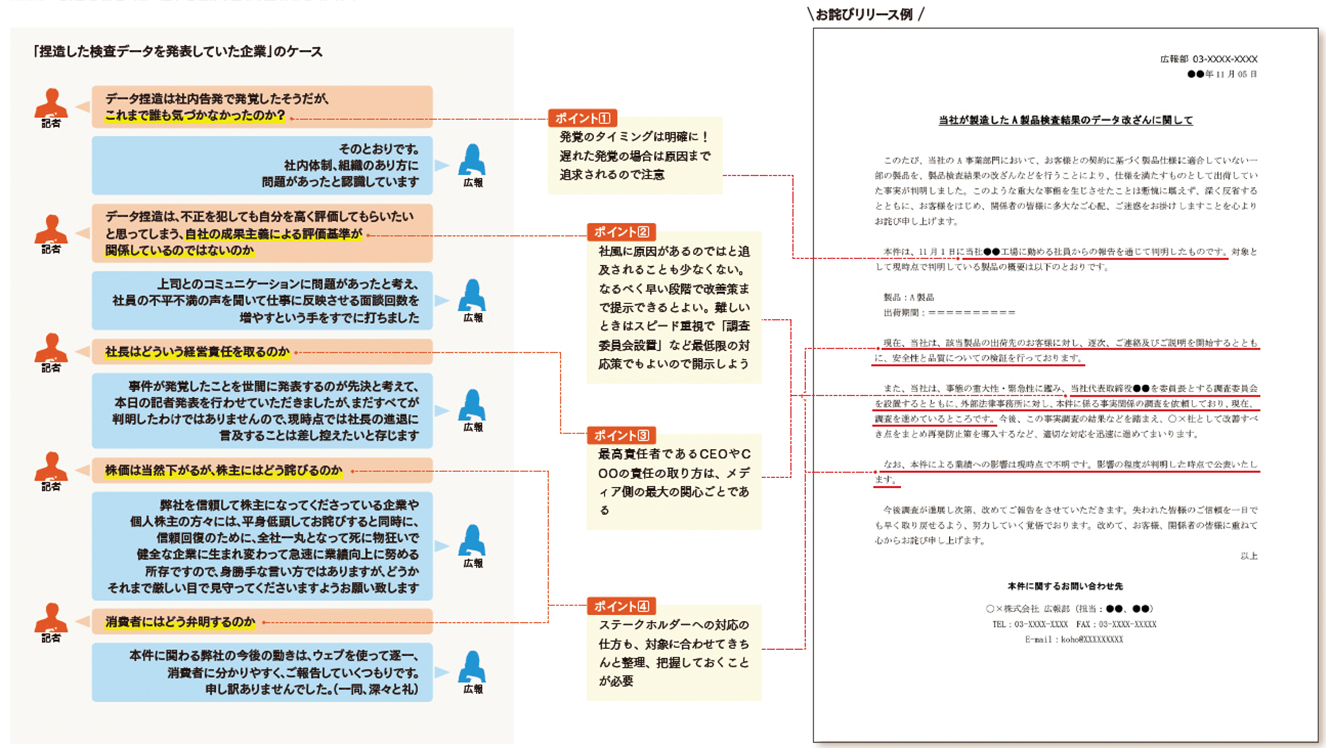Select the paragraph starting 現在、当社は、該当製品の出荷先
The image size is (1330, 748).
[1066, 350]
